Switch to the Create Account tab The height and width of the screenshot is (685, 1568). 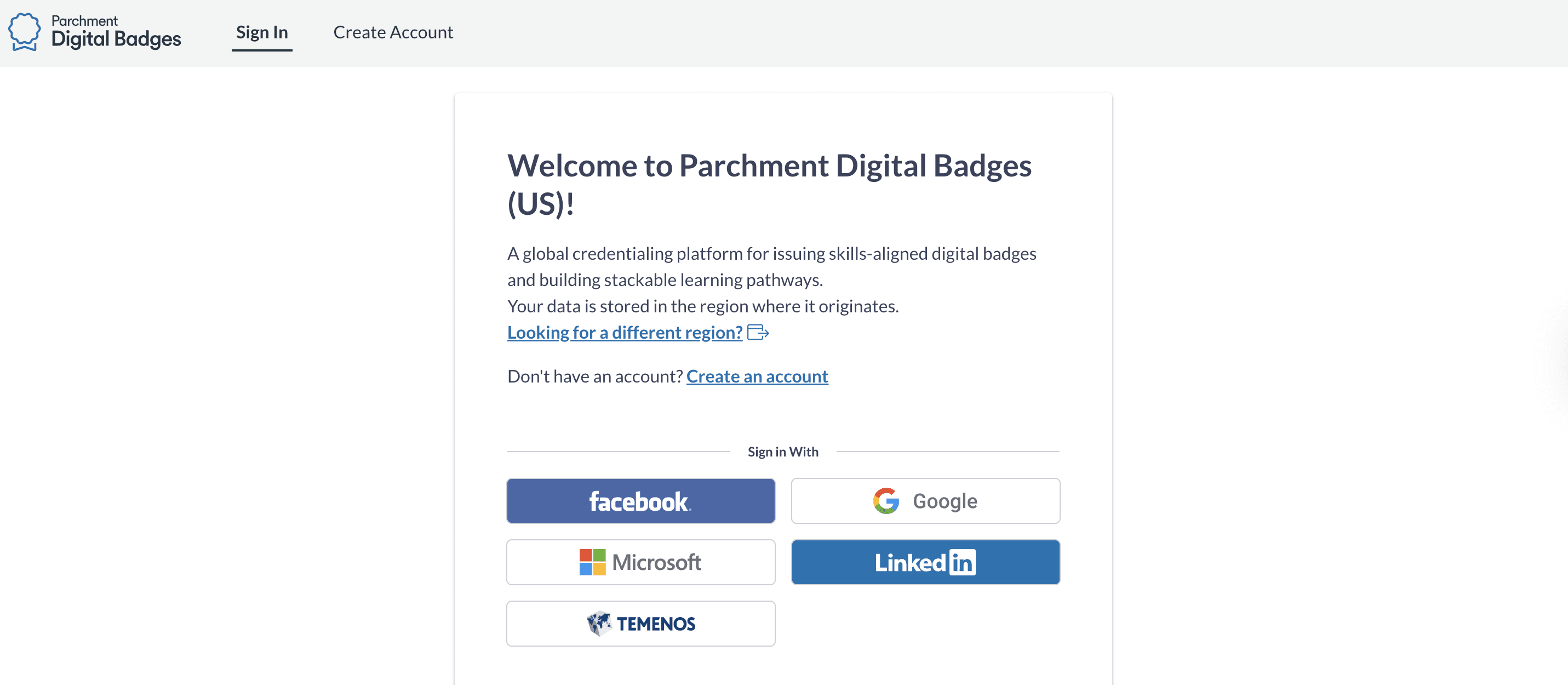click(x=393, y=32)
